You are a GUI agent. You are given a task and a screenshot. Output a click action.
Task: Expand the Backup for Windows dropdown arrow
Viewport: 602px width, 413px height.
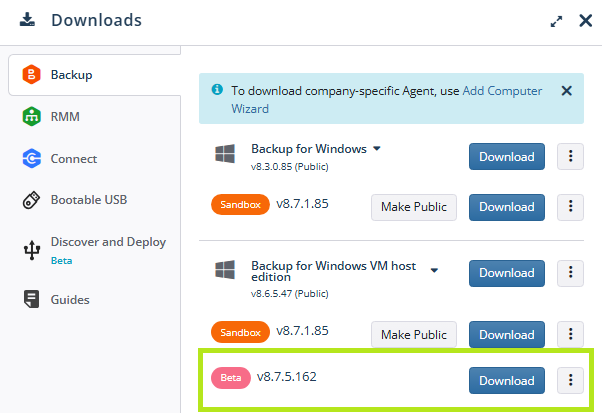click(377, 149)
